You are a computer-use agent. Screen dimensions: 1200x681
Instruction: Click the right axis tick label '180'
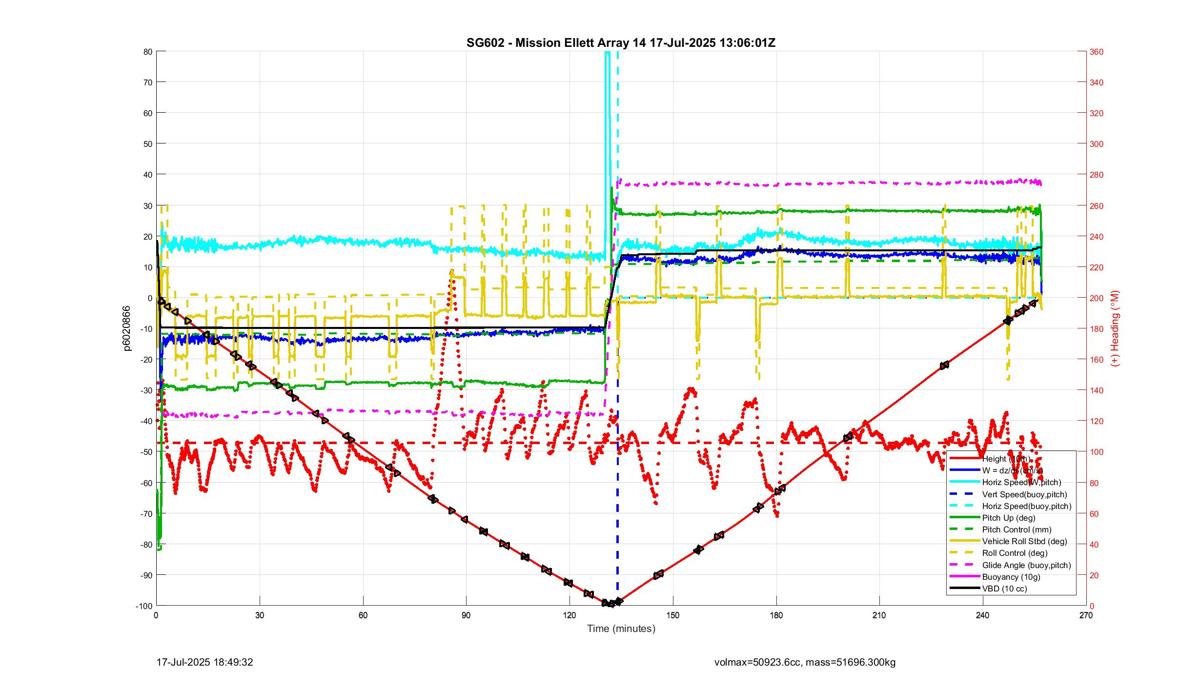click(1098, 329)
